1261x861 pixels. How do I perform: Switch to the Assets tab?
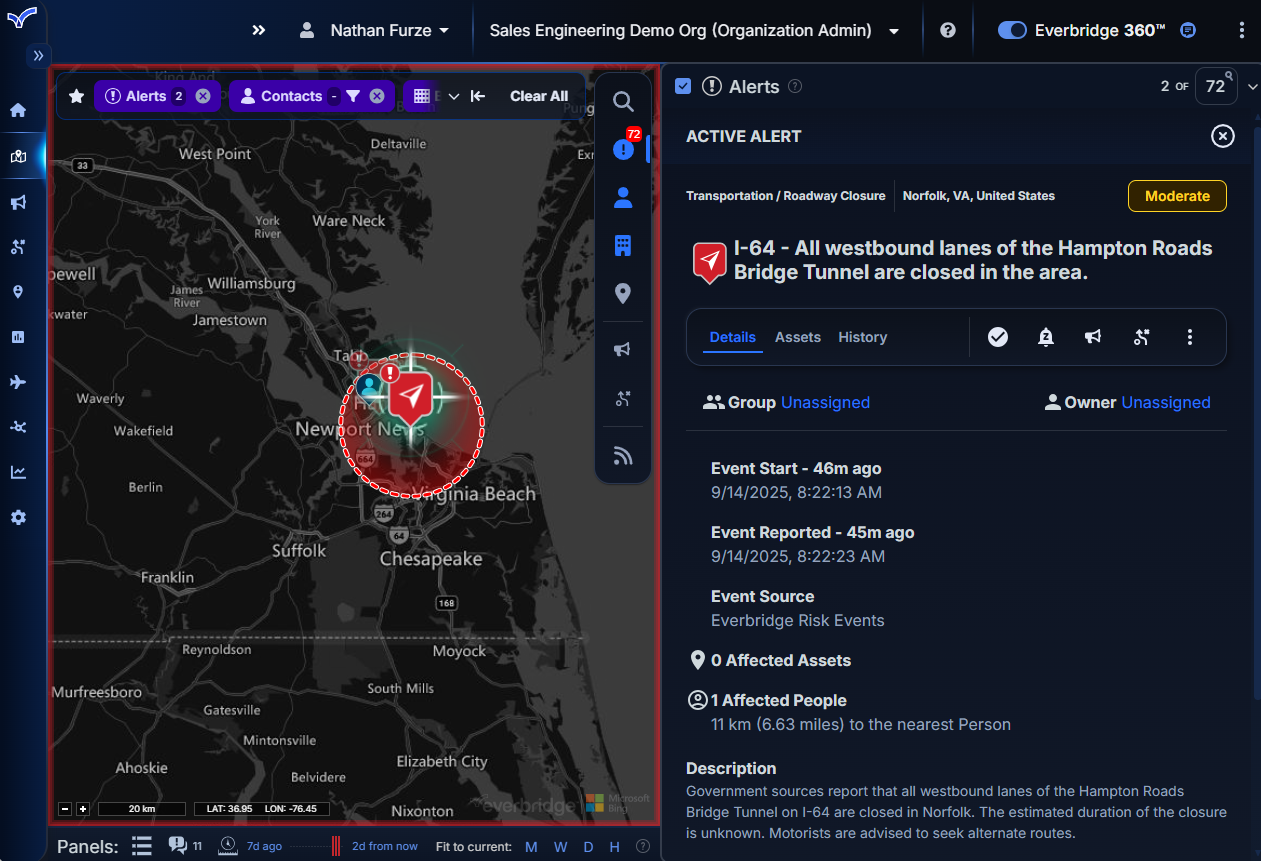click(797, 337)
